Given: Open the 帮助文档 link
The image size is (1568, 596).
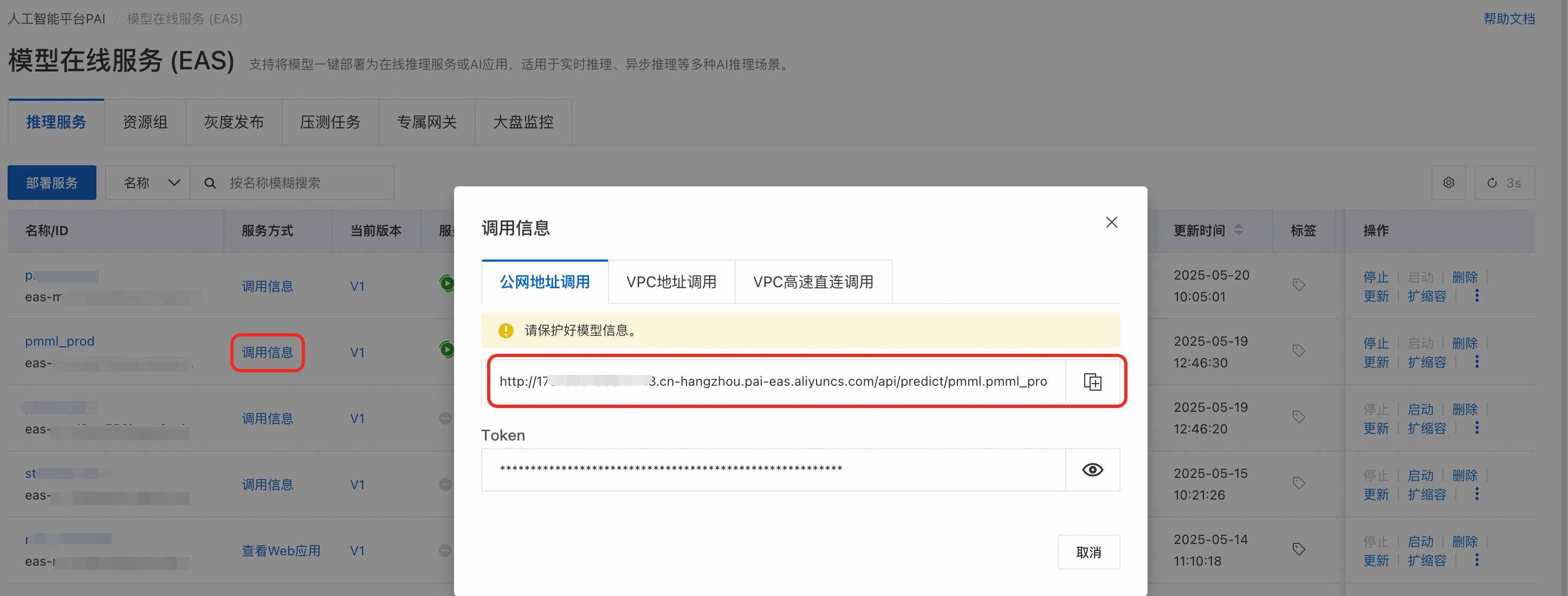Looking at the screenshot, I should pyautogui.click(x=1508, y=19).
